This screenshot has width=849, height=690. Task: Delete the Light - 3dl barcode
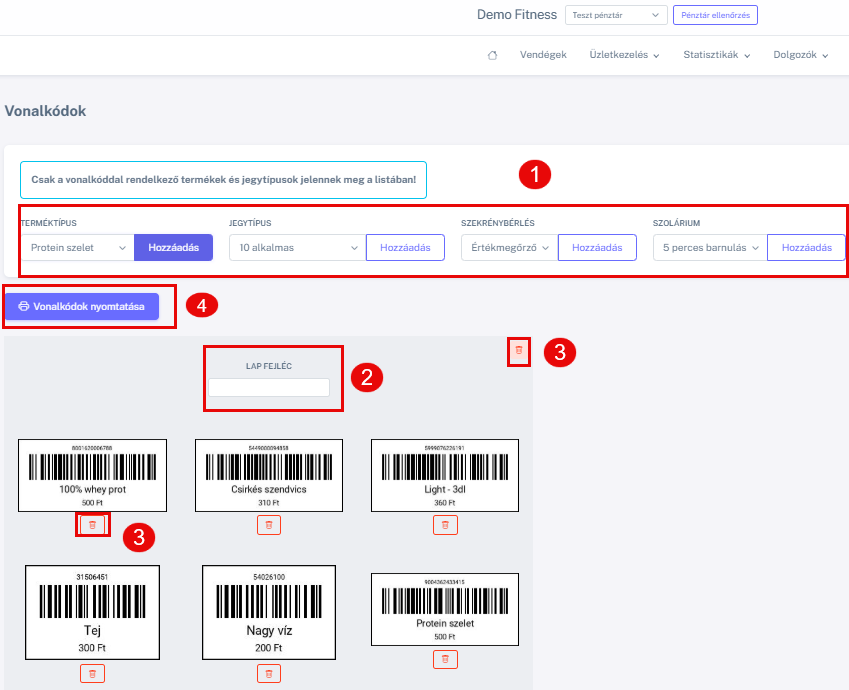click(x=446, y=525)
